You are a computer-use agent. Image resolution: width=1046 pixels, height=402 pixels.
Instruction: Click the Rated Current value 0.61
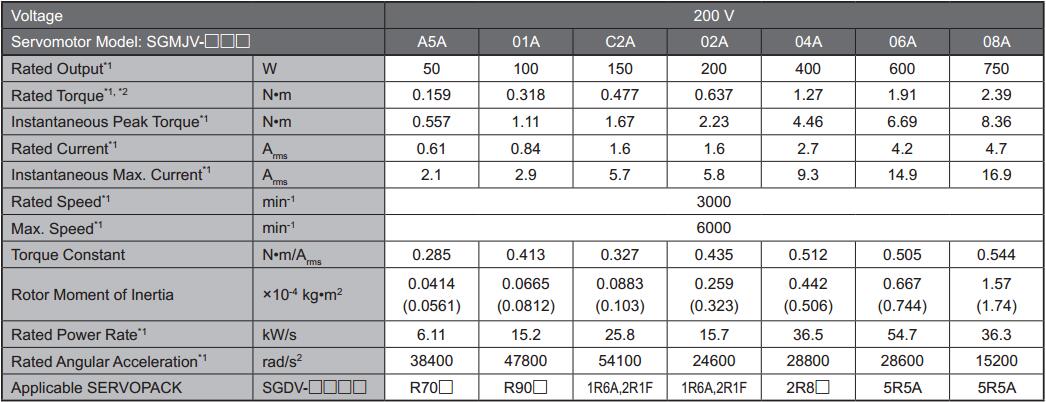click(431, 148)
